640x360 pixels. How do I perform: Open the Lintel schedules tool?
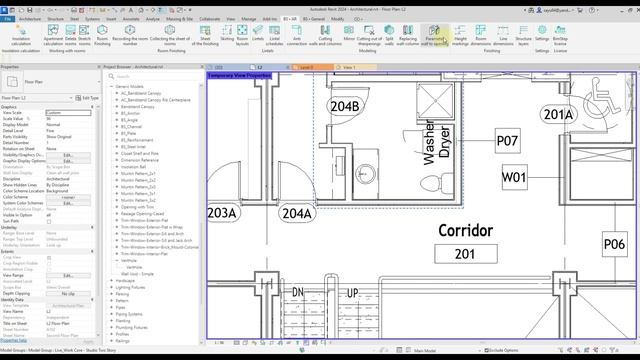point(274,35)
